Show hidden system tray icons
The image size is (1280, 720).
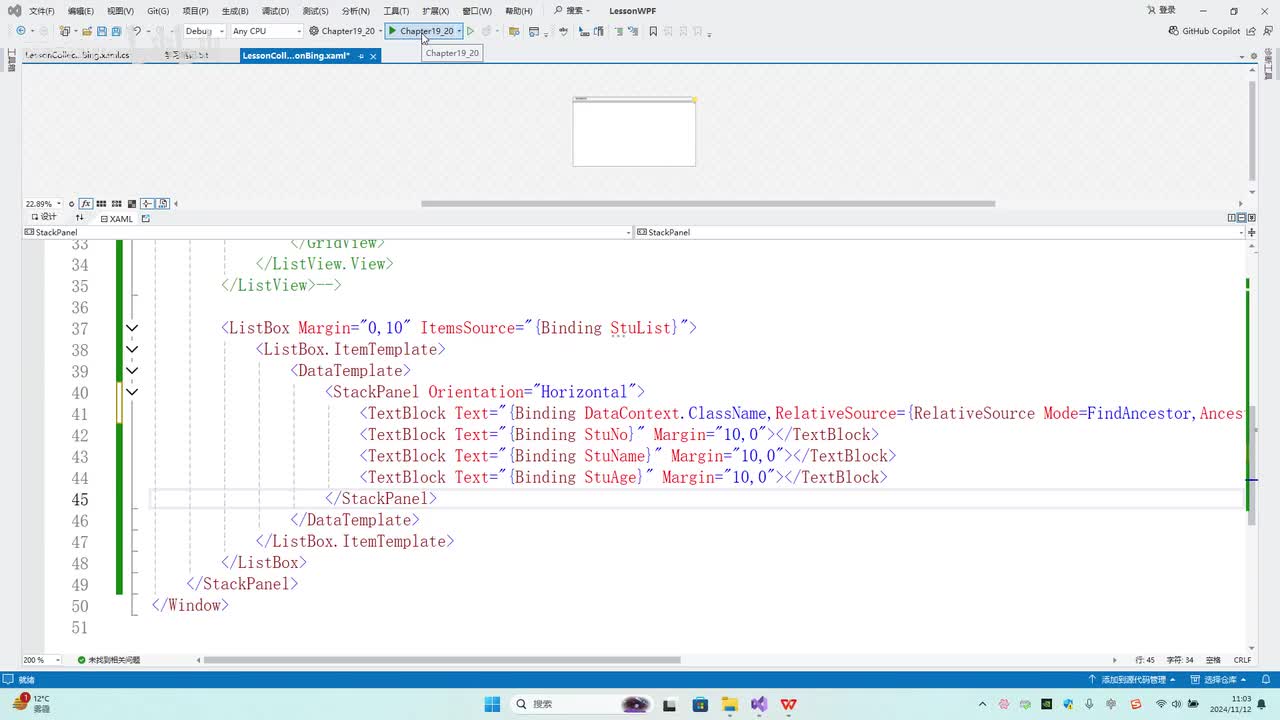[x=983, y=704]
